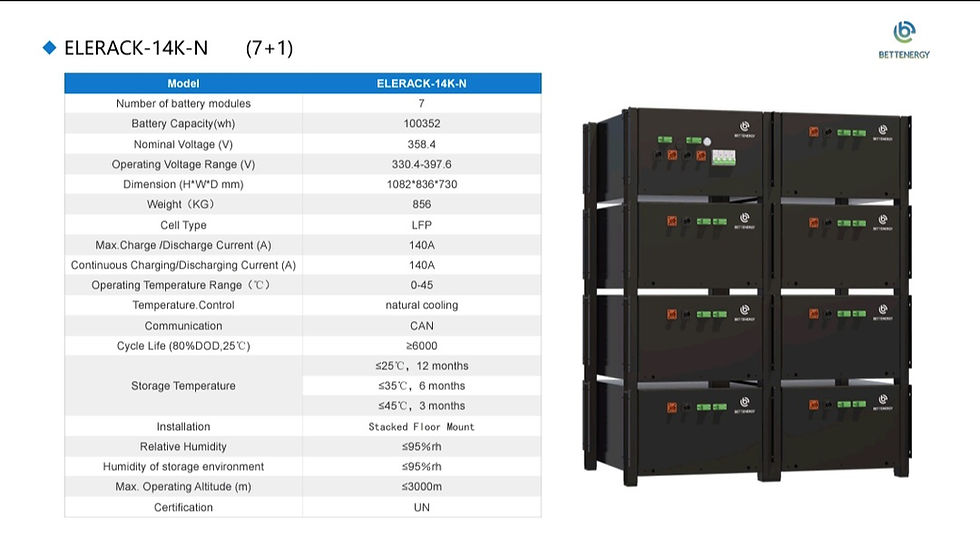Click the ≤3000m altitude value
The height and width of the screenshot is (546, 980).
point(422,487)
